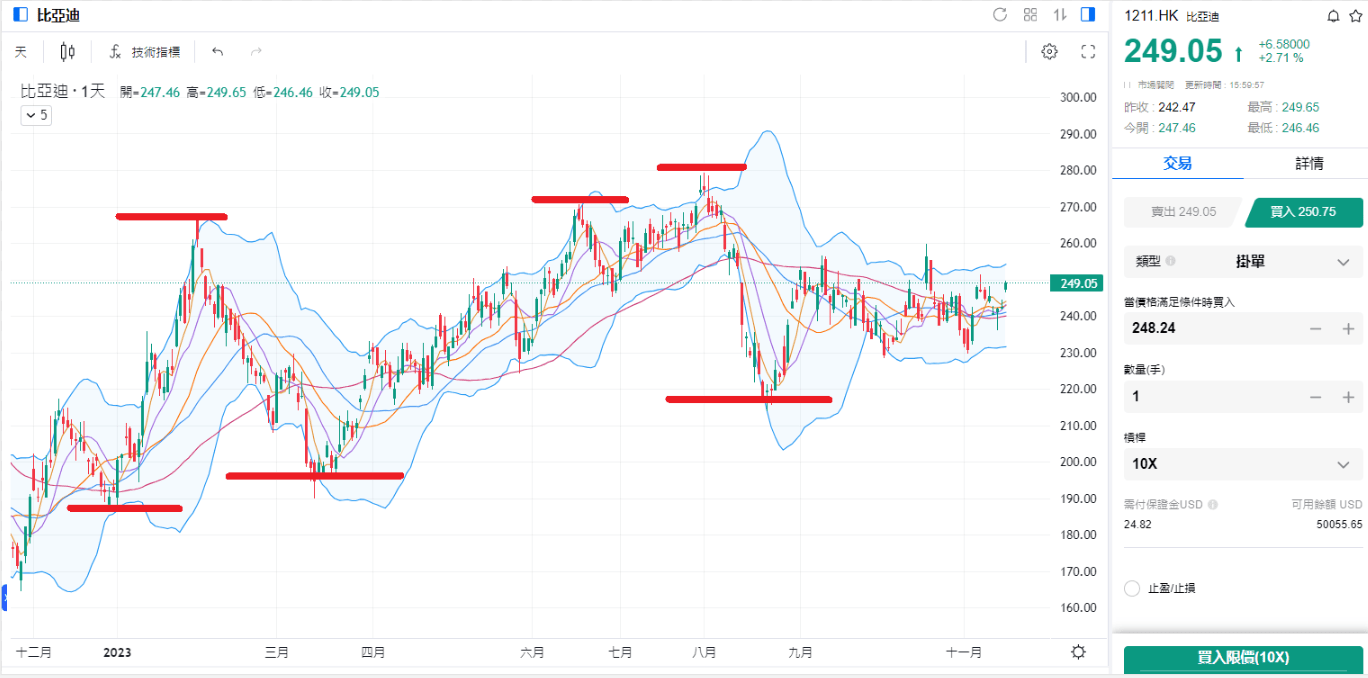The height and width of the screenshot is (678, 1368).
Task: Open the 技術指標 indicators menu
Action: point(144,52)
